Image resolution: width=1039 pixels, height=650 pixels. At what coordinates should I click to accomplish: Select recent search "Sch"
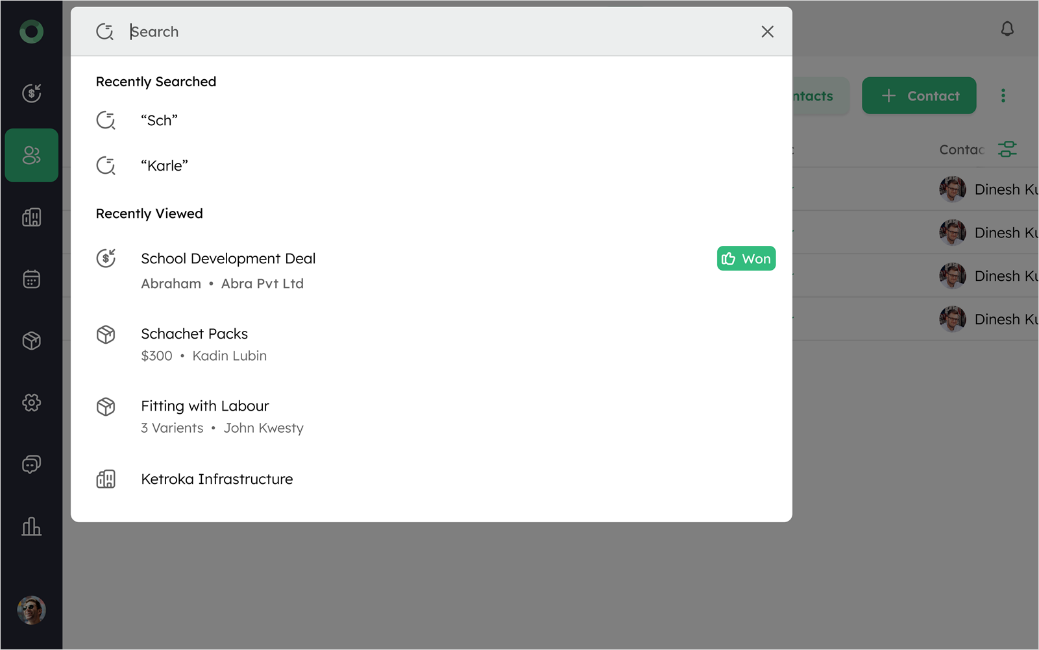[159, 120]
